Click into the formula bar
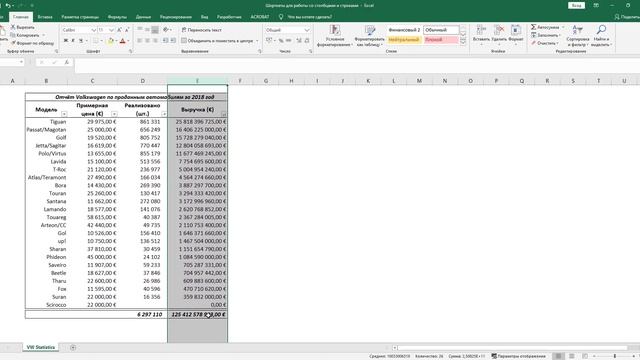Viewport: 640px width, 360px height. coord(357,65)
